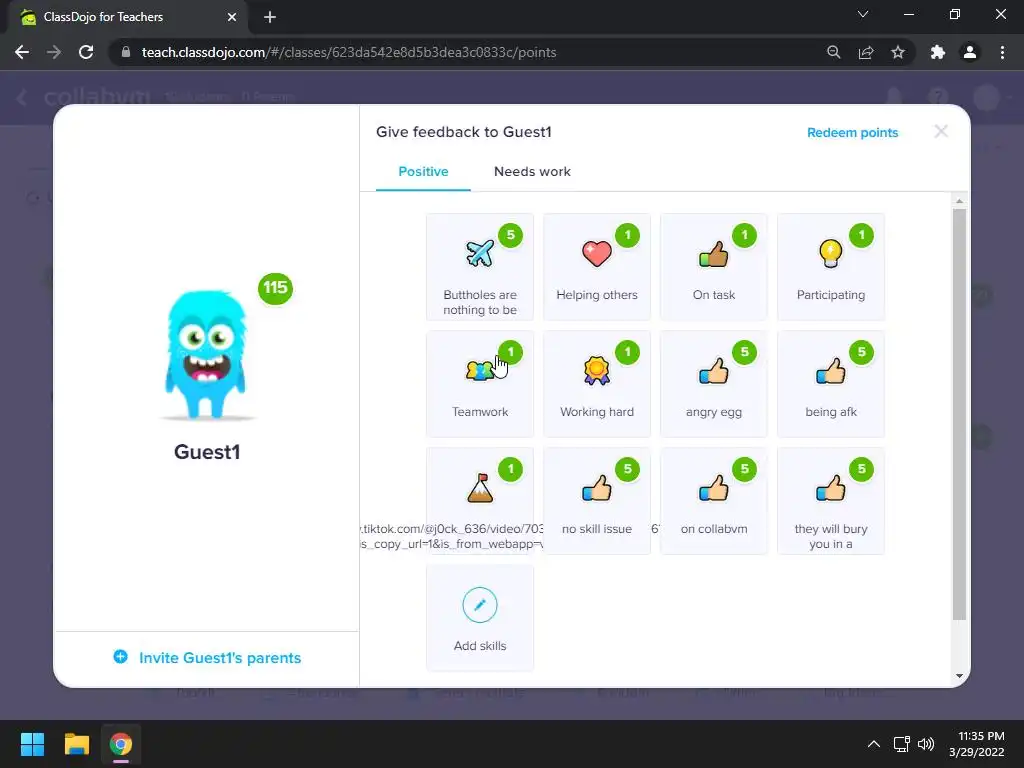Open Windows Start menu
The width and height of the screenshot is (1024, 768).
click(x=32, y=744)
